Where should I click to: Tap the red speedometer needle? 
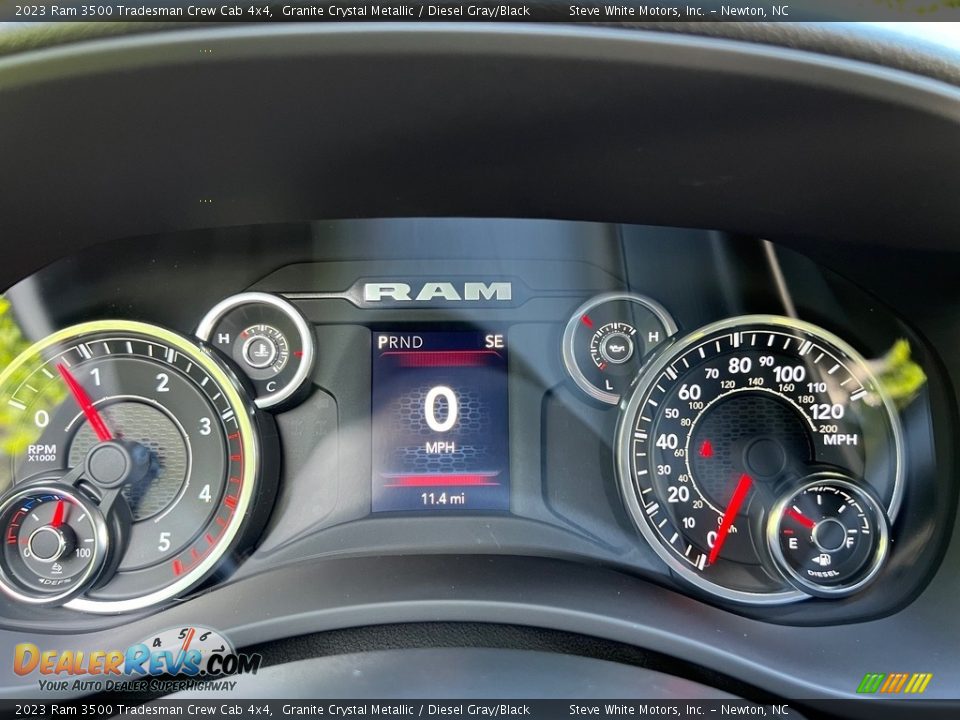coord(730,518)
